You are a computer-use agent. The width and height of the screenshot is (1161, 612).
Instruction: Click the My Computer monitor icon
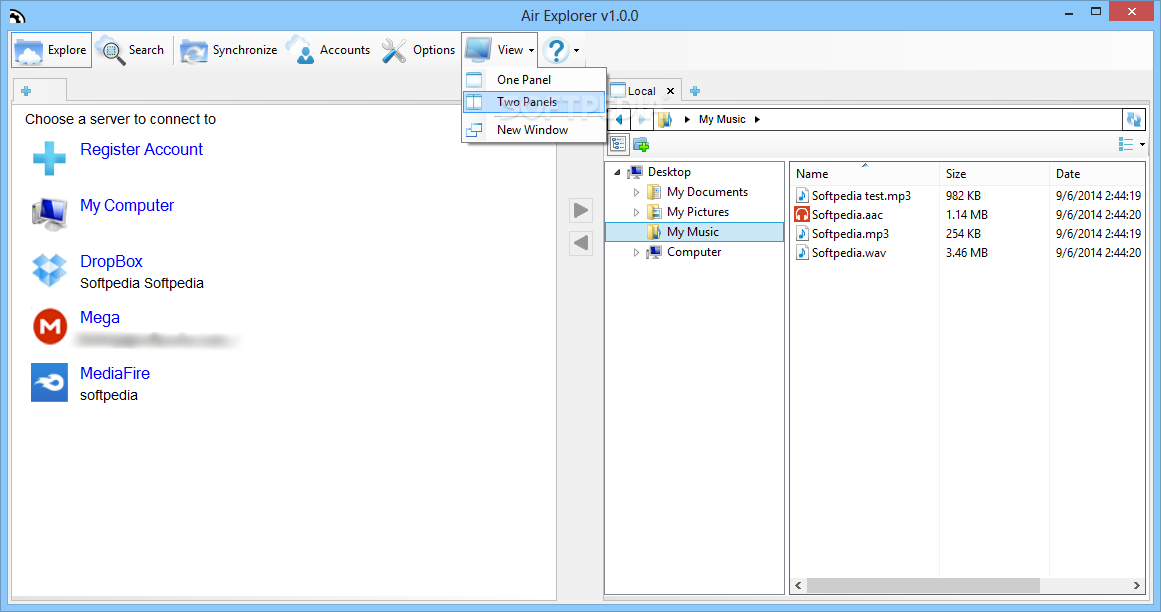50,214
